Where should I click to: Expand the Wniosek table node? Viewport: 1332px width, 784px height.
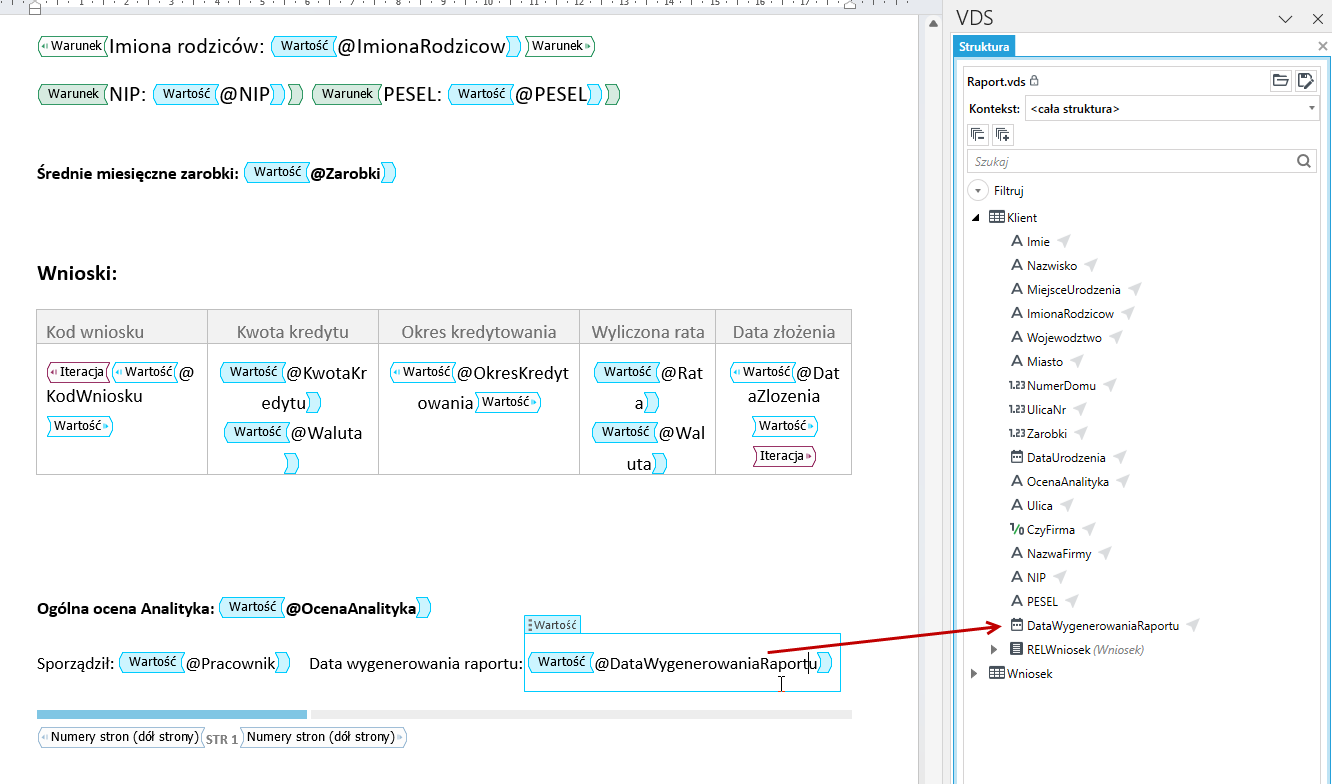pos(974,673)
